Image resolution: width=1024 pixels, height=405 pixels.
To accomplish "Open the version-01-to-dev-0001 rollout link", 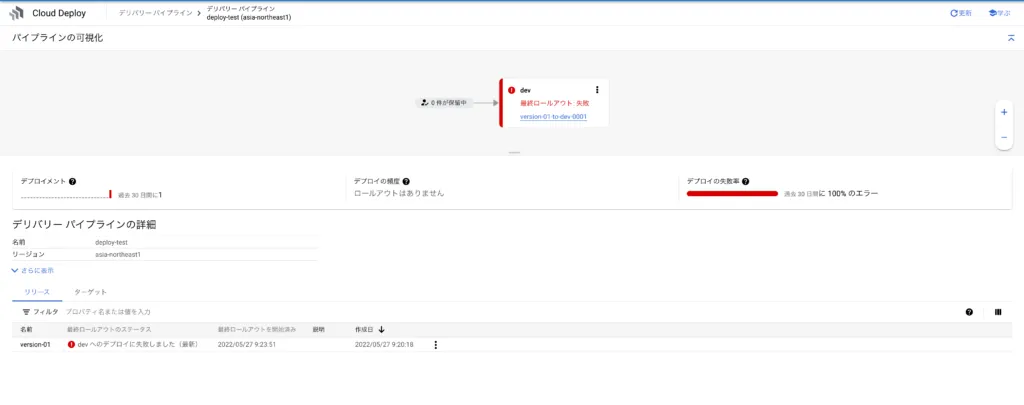I will (x=553, y=116).
